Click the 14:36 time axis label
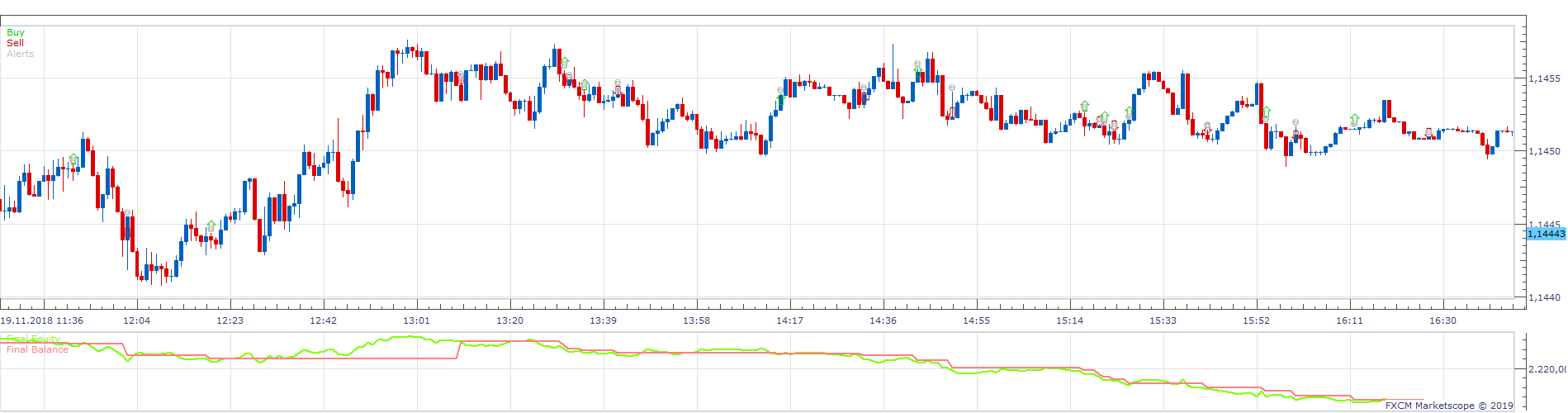Viewport: 1568px width, 413px height. click(x=883, y=320)
